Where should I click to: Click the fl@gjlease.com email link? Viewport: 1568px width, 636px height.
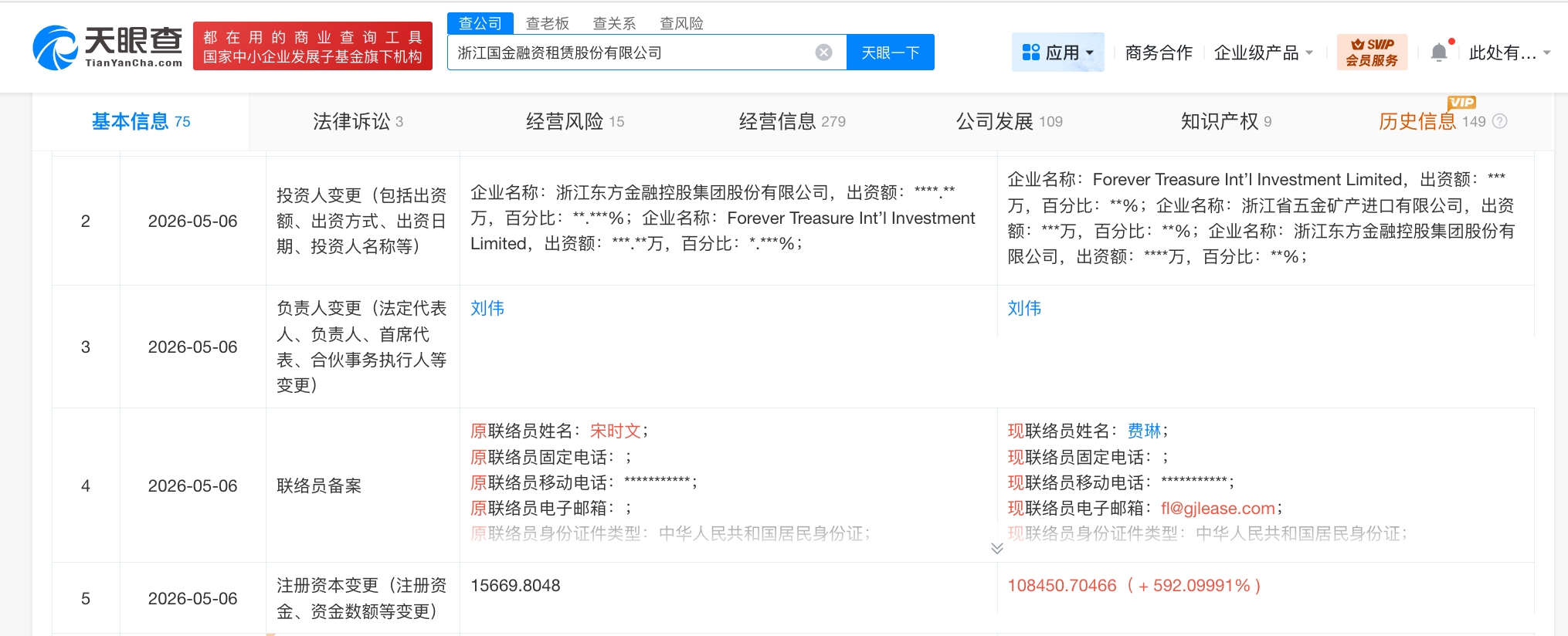(x=1218, y=508)
